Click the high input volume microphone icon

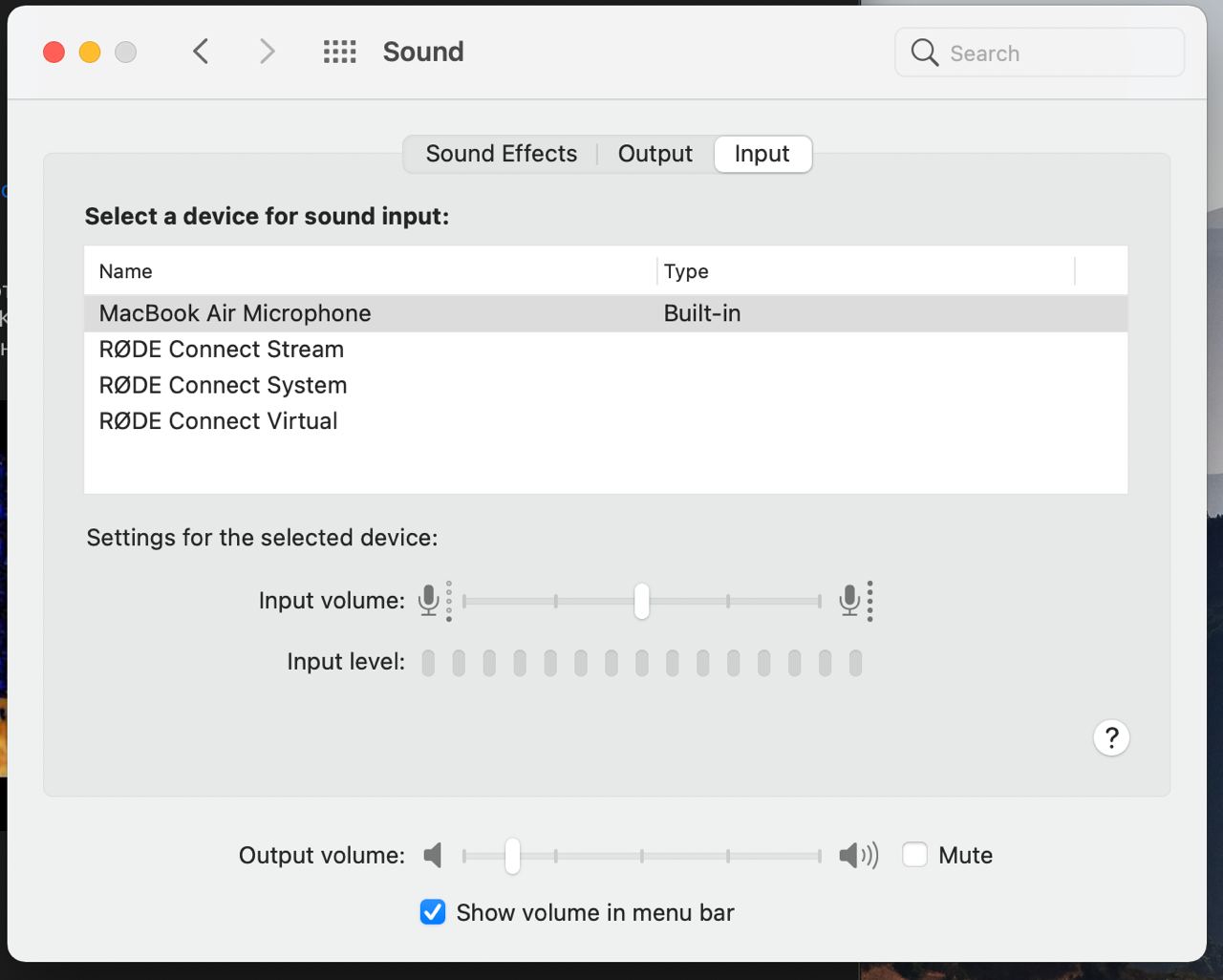pos(849,601)
